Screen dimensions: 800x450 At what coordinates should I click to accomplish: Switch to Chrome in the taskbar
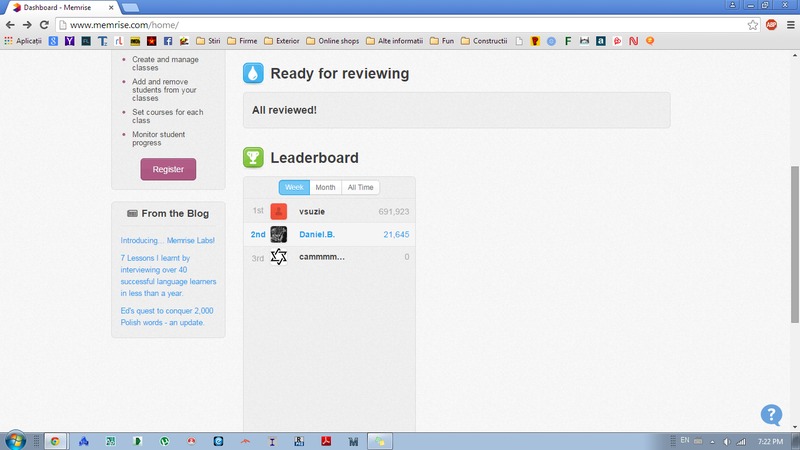coord(55,441)
